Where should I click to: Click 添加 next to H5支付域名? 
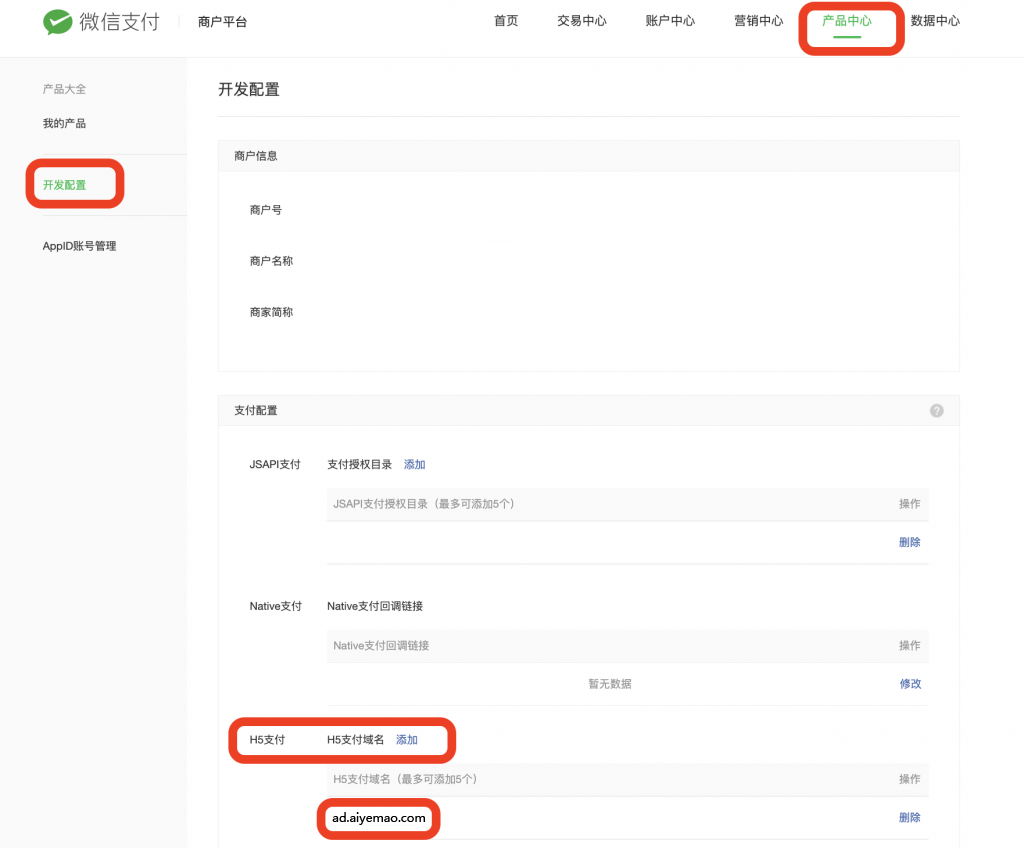407,740
